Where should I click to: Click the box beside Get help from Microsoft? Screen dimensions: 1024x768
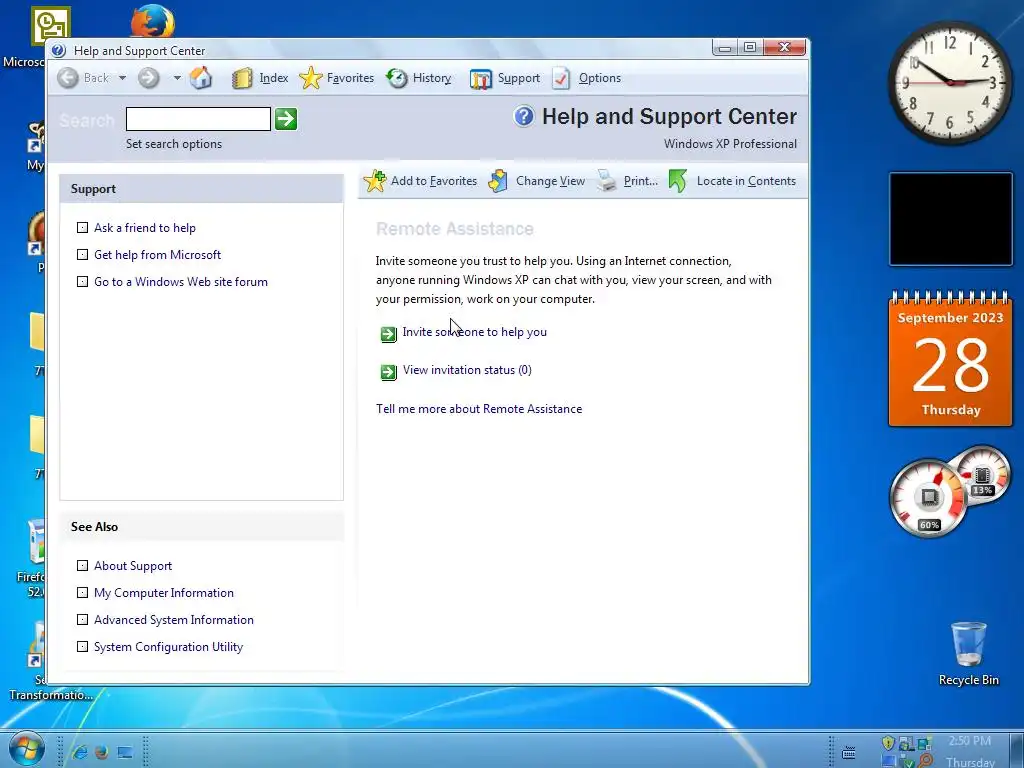click(x=82, y=255)
